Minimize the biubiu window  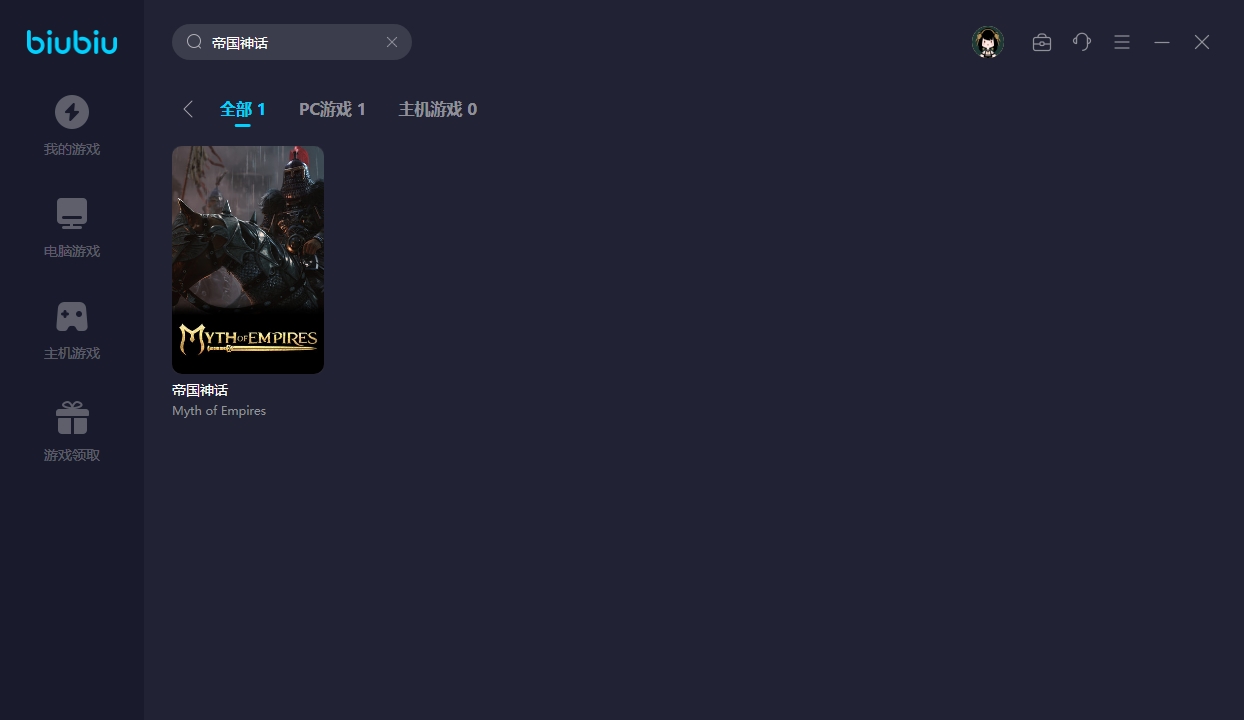(1162, 42)
